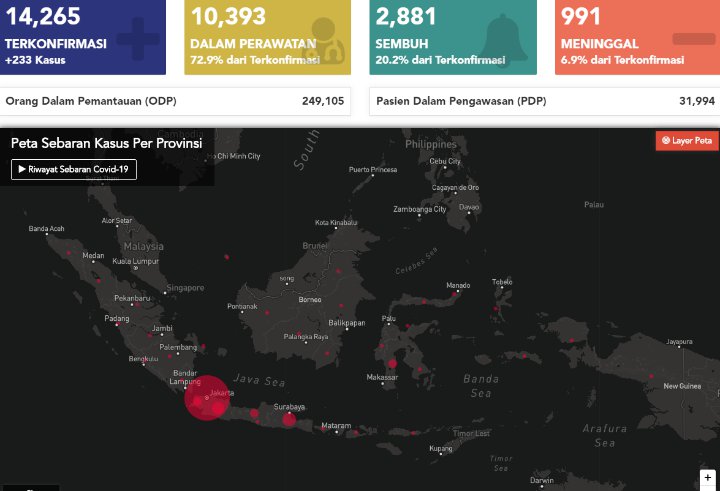Viewport: 720px width, 491px height.
Task: Click the Jayapura label on map
Action: coord(680,342)
